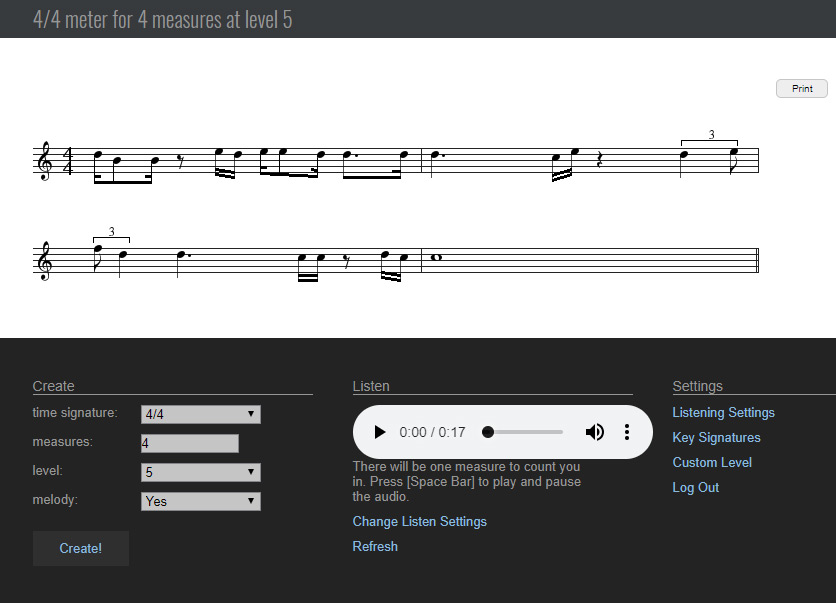Click Change Listen Settings
The height and width of the screenshot is (603, 836).
pos(419,521)
